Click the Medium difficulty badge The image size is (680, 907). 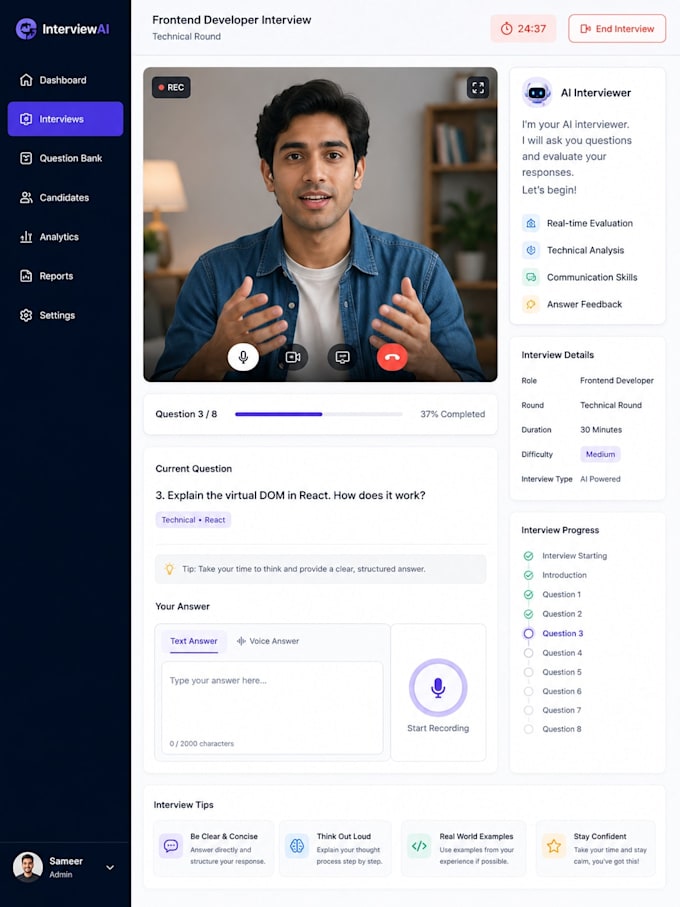coord(600,454)
